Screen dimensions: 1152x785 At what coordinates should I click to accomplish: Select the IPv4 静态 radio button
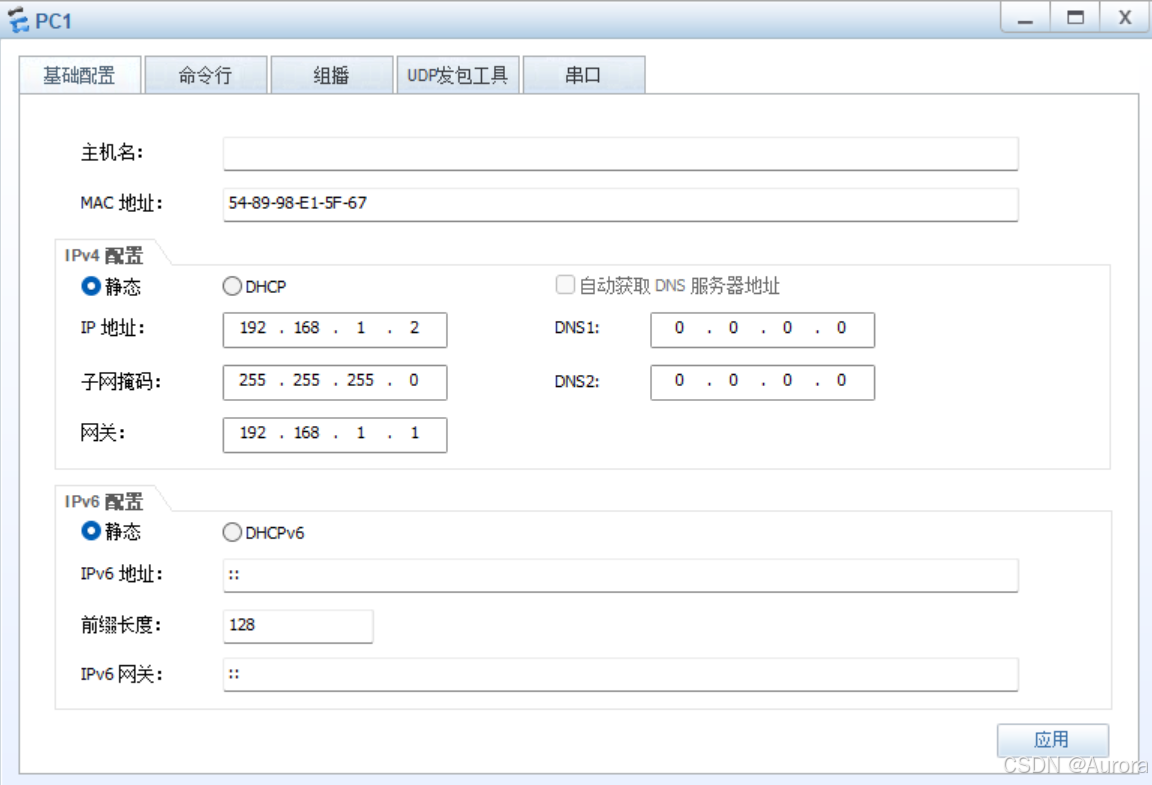coord(91,286)
